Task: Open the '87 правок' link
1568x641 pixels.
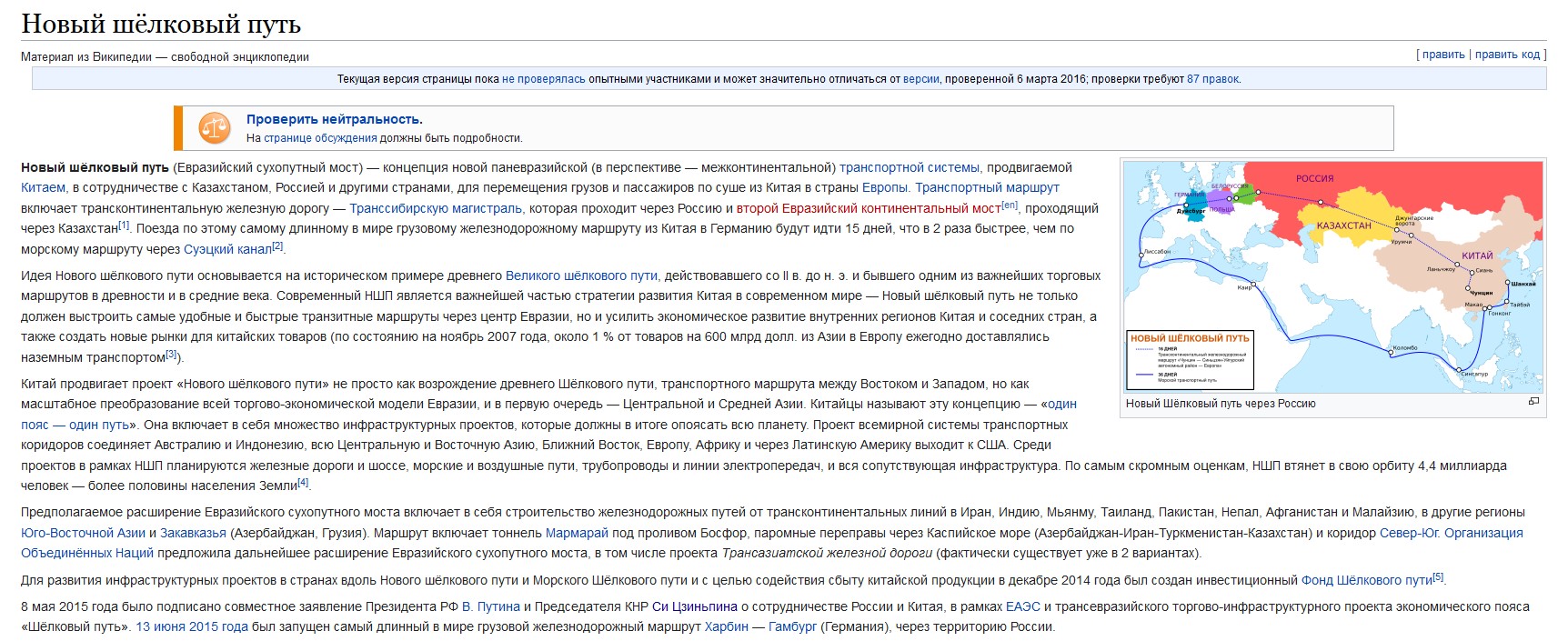Action: [x=1212, y=79]
